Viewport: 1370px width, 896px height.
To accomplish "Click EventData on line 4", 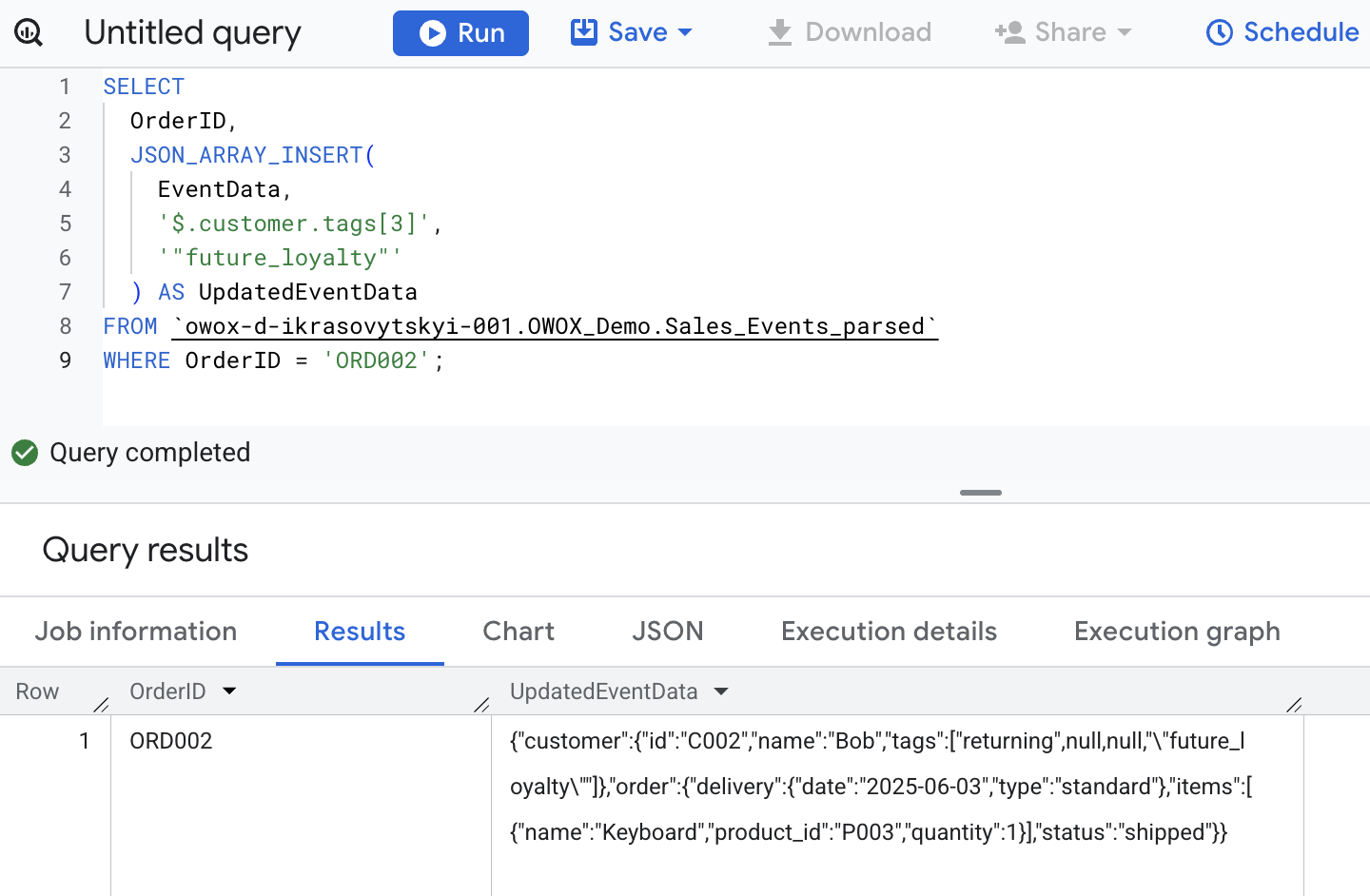I will [x=219, y=189].
